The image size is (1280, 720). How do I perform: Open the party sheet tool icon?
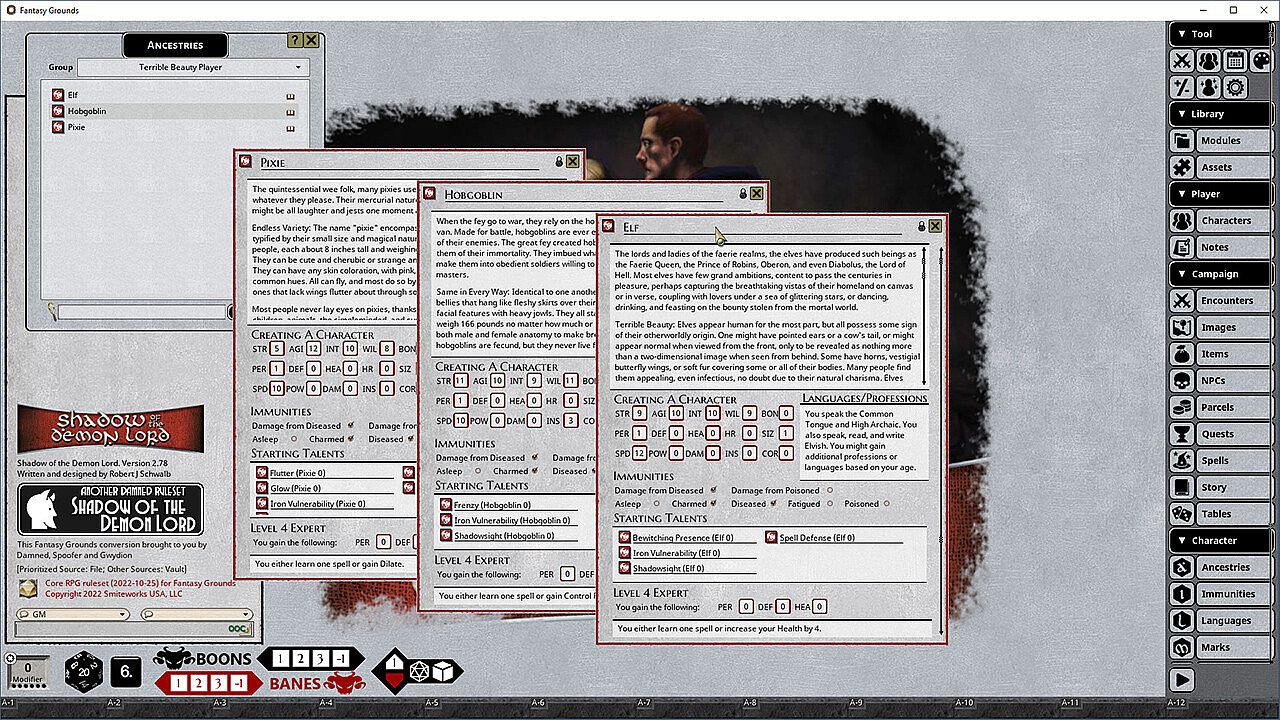pyautogui.click(x=1208, y=61)
